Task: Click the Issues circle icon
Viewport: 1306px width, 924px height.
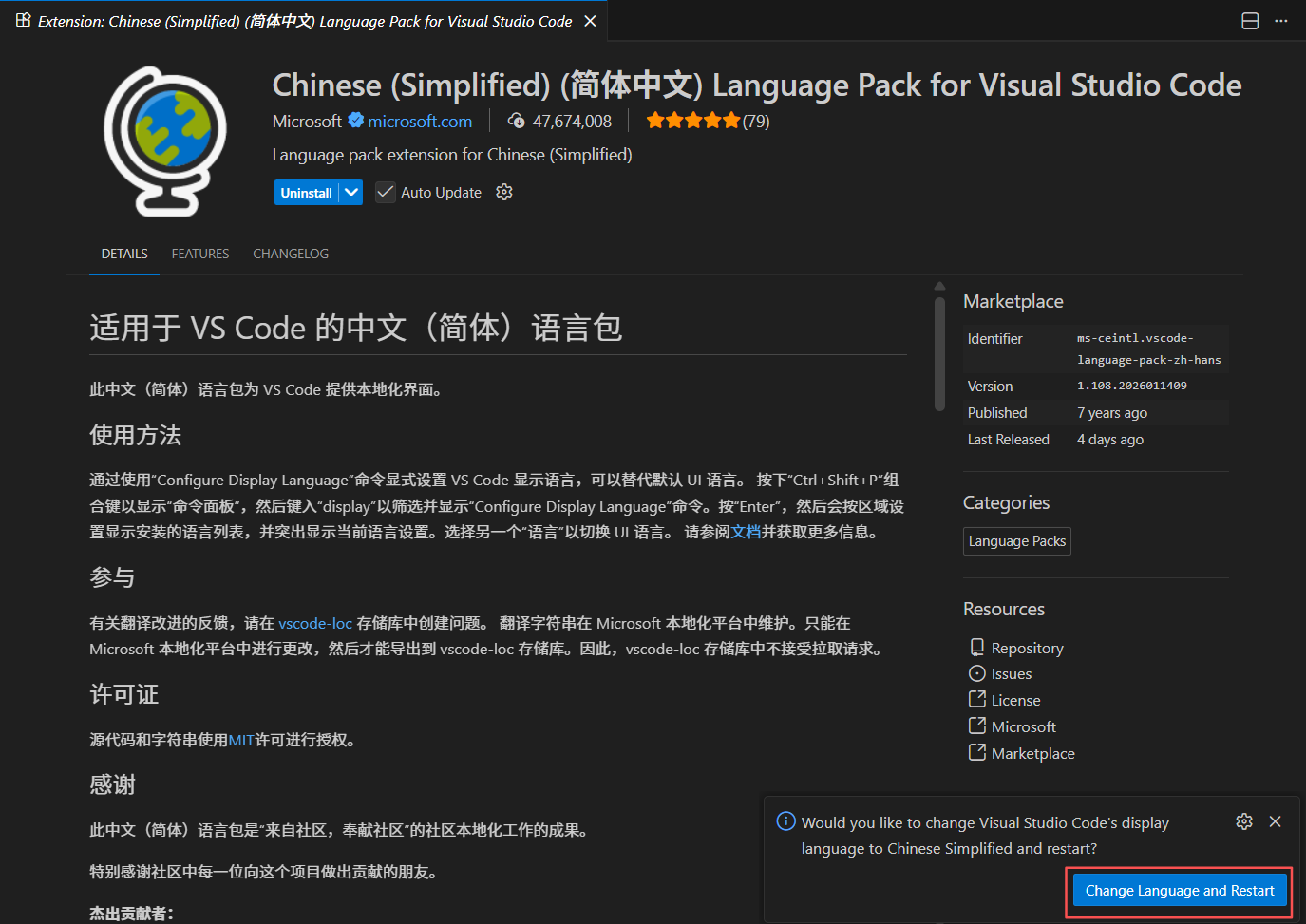Action: pyautogui.click(x=976, y=673)
